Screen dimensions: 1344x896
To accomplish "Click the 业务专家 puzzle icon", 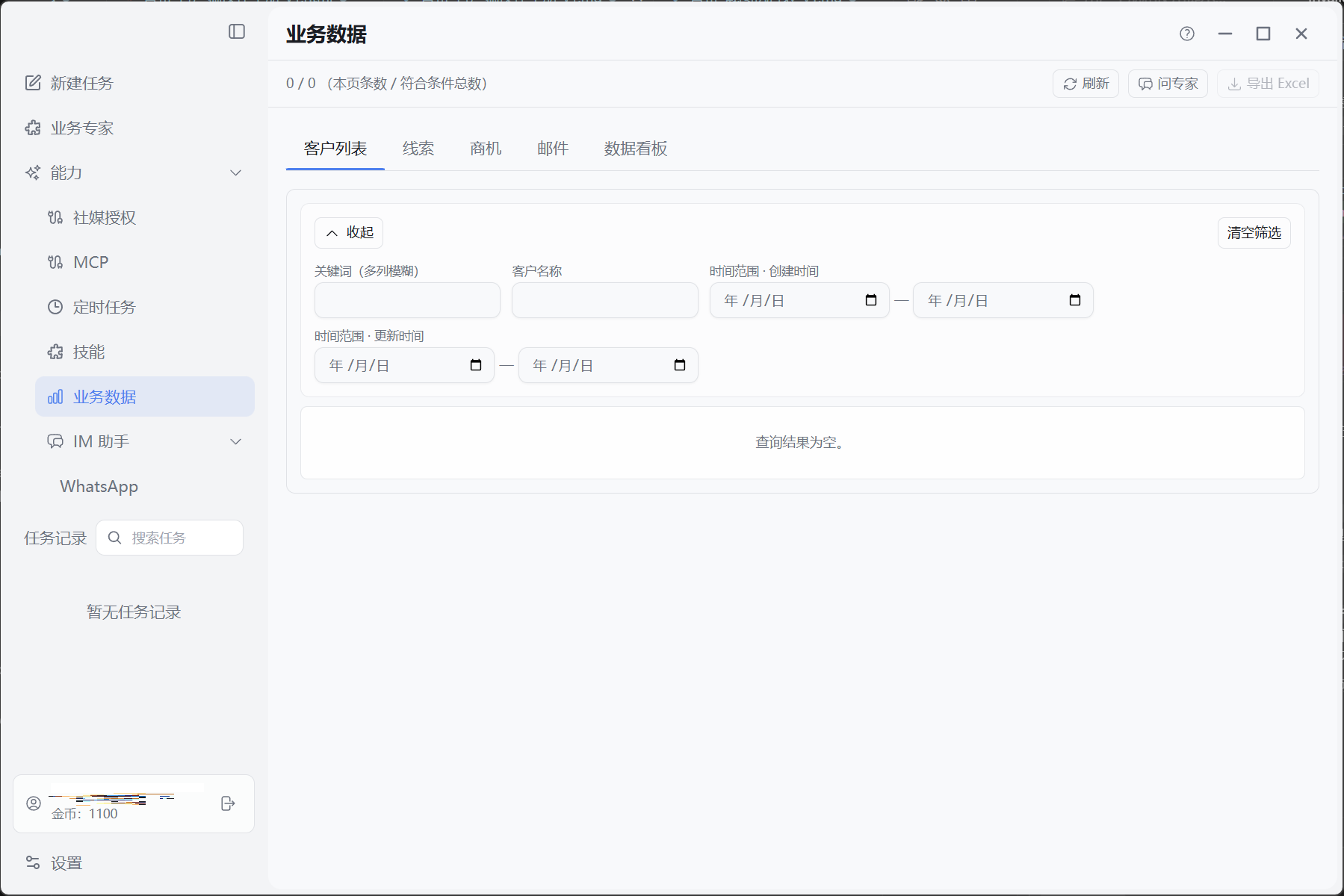I will [33, 128].
